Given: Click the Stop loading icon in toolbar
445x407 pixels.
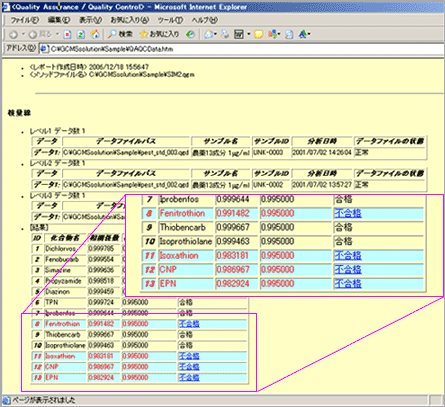Looking at the screenshot, I should 67,34.
